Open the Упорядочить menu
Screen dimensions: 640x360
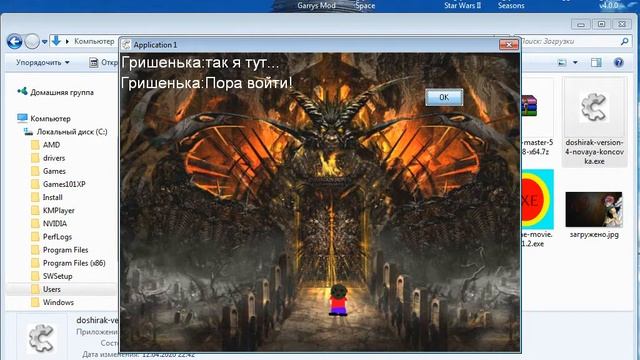42,62
